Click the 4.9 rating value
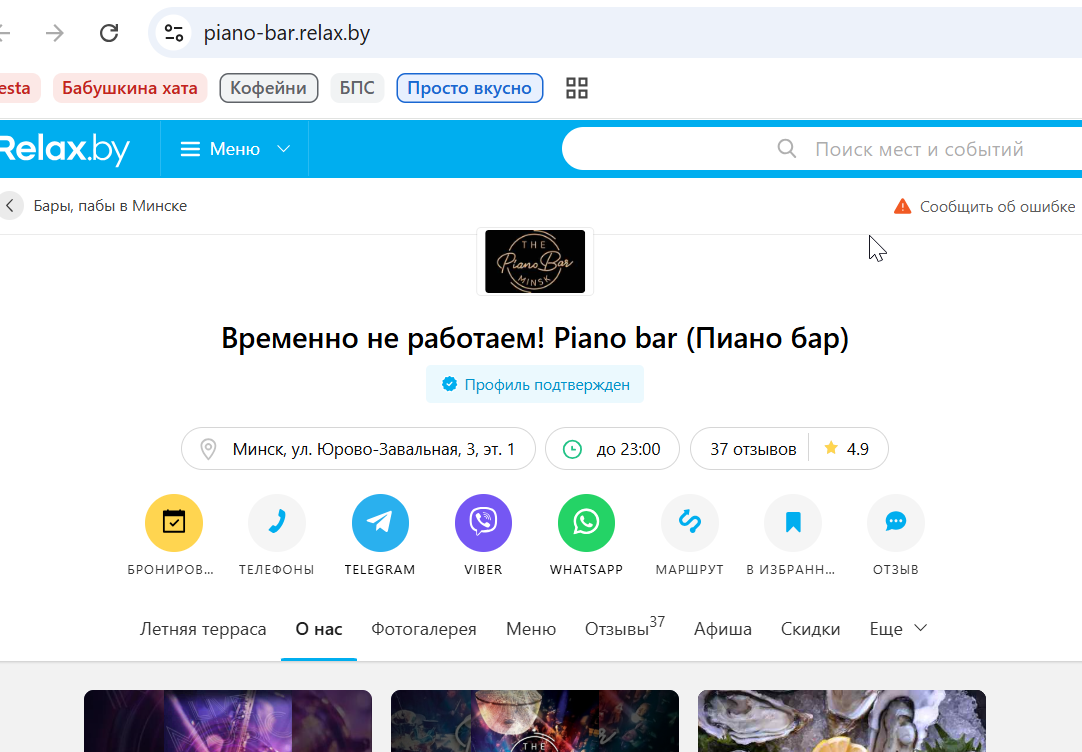This screenshot has width=1082, height=752. pyautogui.click(x=858, y=449)
